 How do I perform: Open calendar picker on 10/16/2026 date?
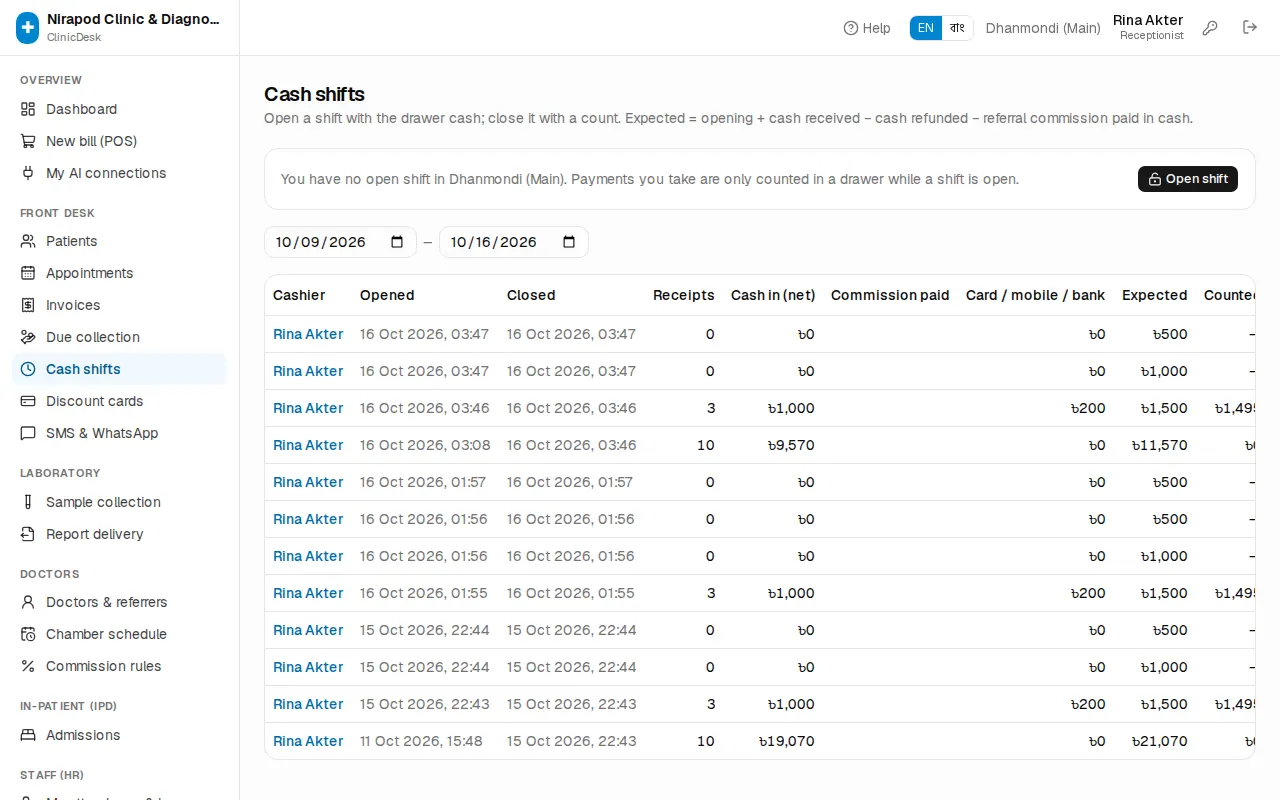569,242
